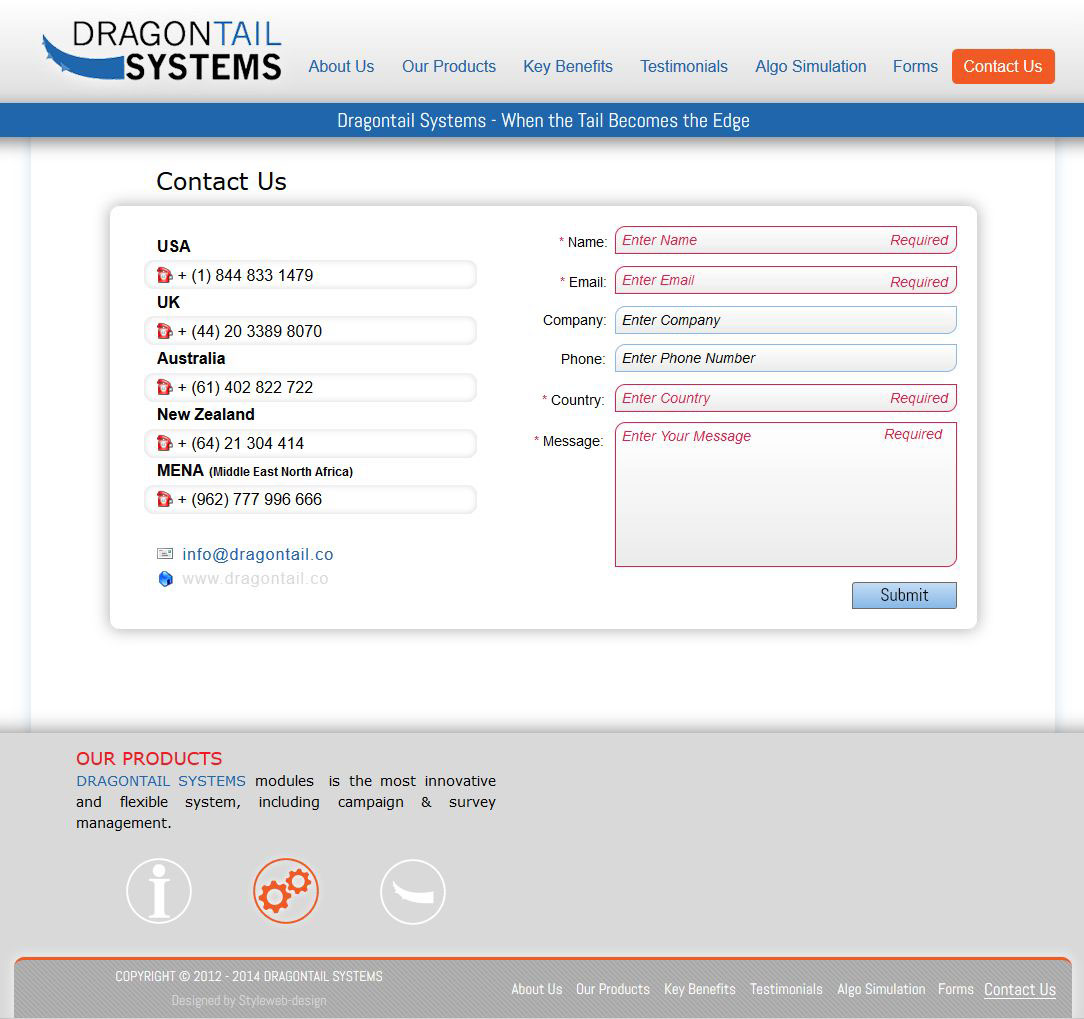1084x1019 pixels.
Task: Click the orange Contact Us nav button
Action: coord(1003,66)
